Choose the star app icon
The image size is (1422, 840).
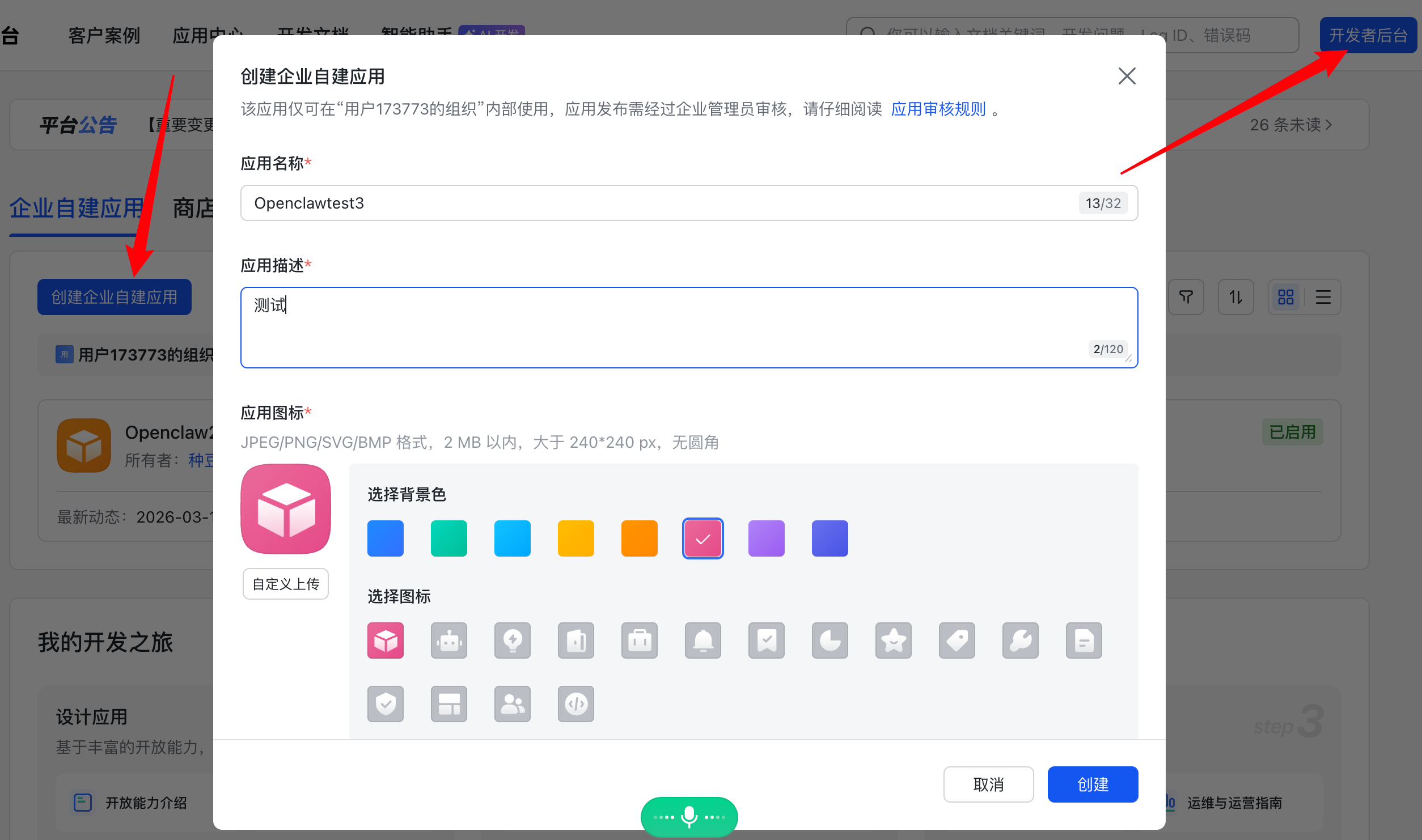[x=893, y=640]
